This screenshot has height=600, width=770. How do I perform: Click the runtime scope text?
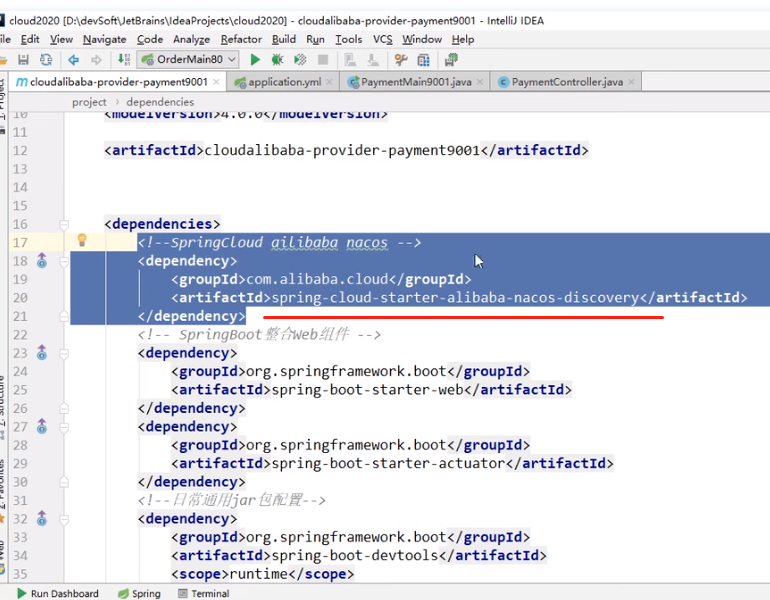(259, 574)
